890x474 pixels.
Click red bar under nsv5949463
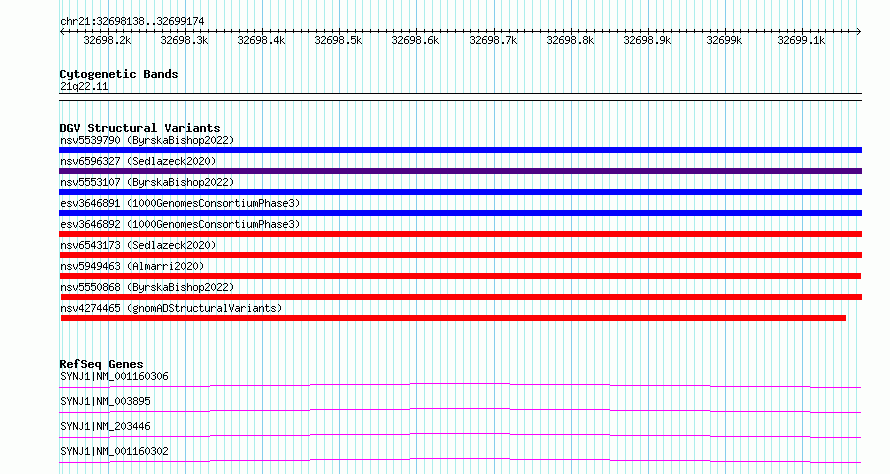point(461,276)
